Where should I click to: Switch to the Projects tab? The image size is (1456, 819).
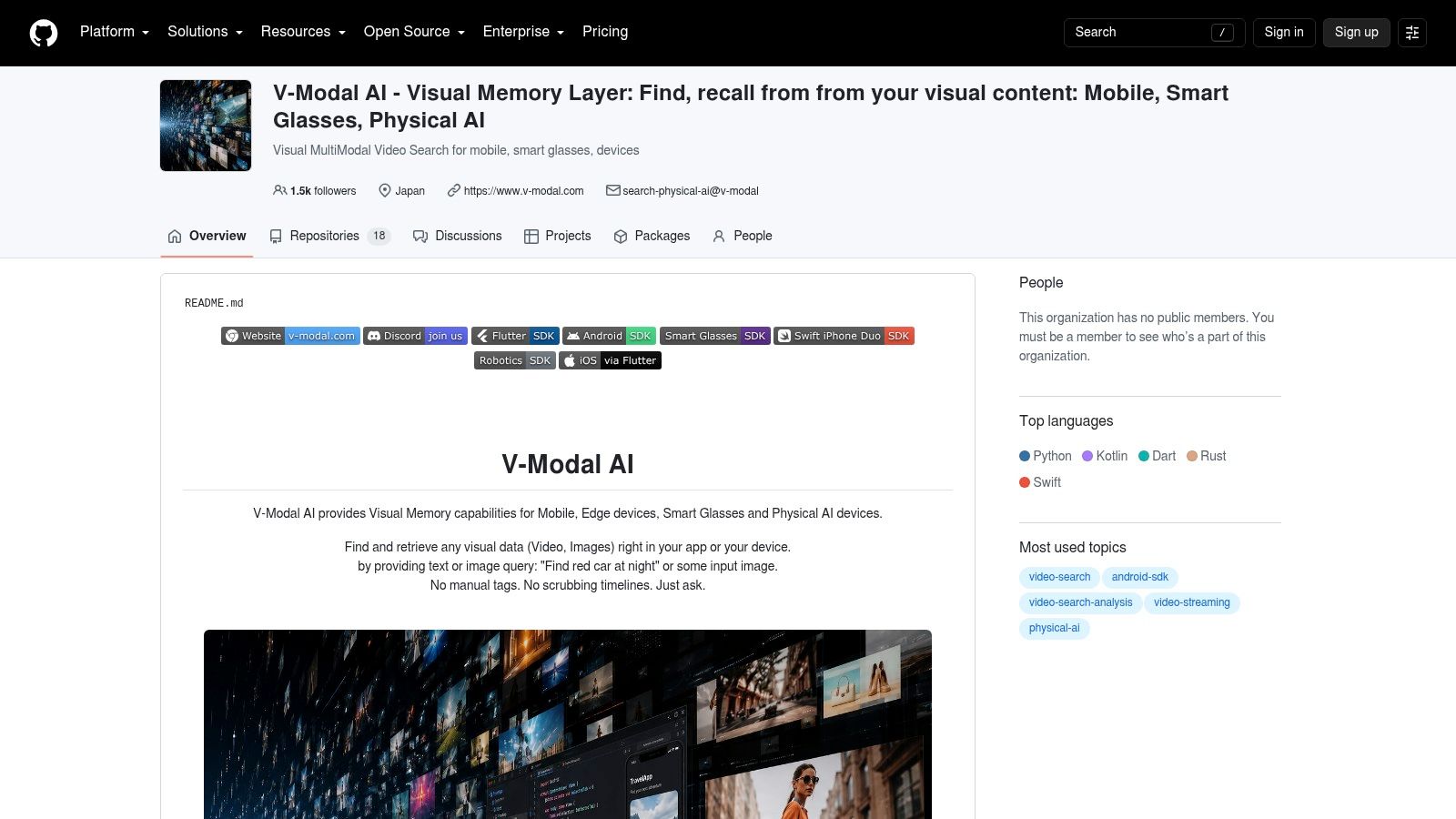point(558,236)
